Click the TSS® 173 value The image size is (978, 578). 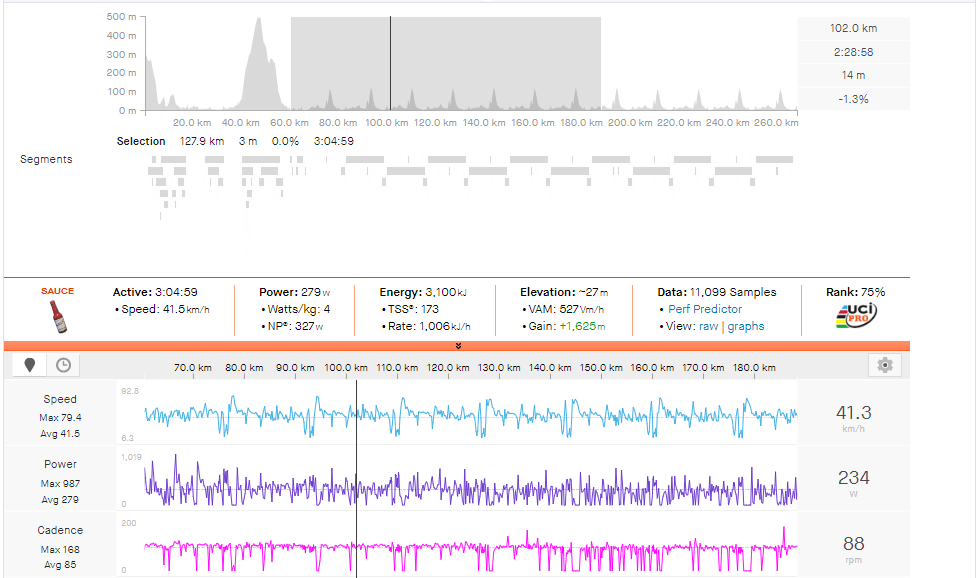(x=412, y=309)
